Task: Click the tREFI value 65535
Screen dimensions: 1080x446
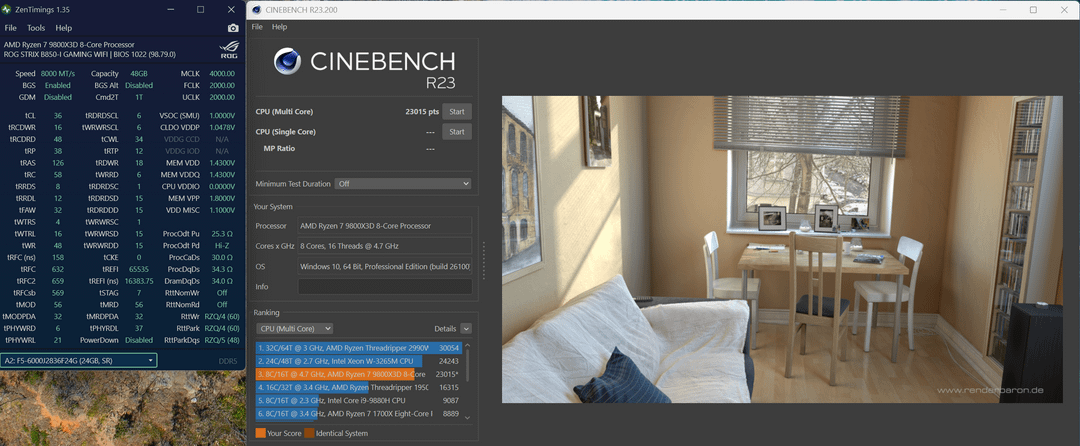Action: click(138, 269)
